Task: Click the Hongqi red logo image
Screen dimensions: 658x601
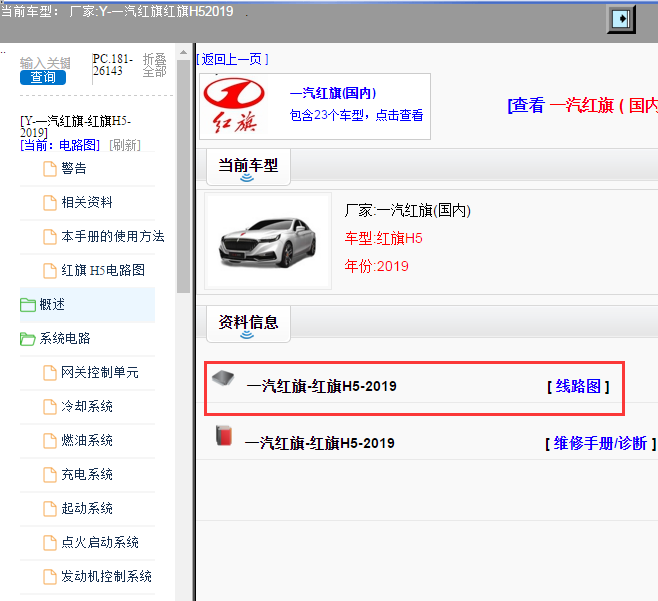Action: tap(234, 105)
